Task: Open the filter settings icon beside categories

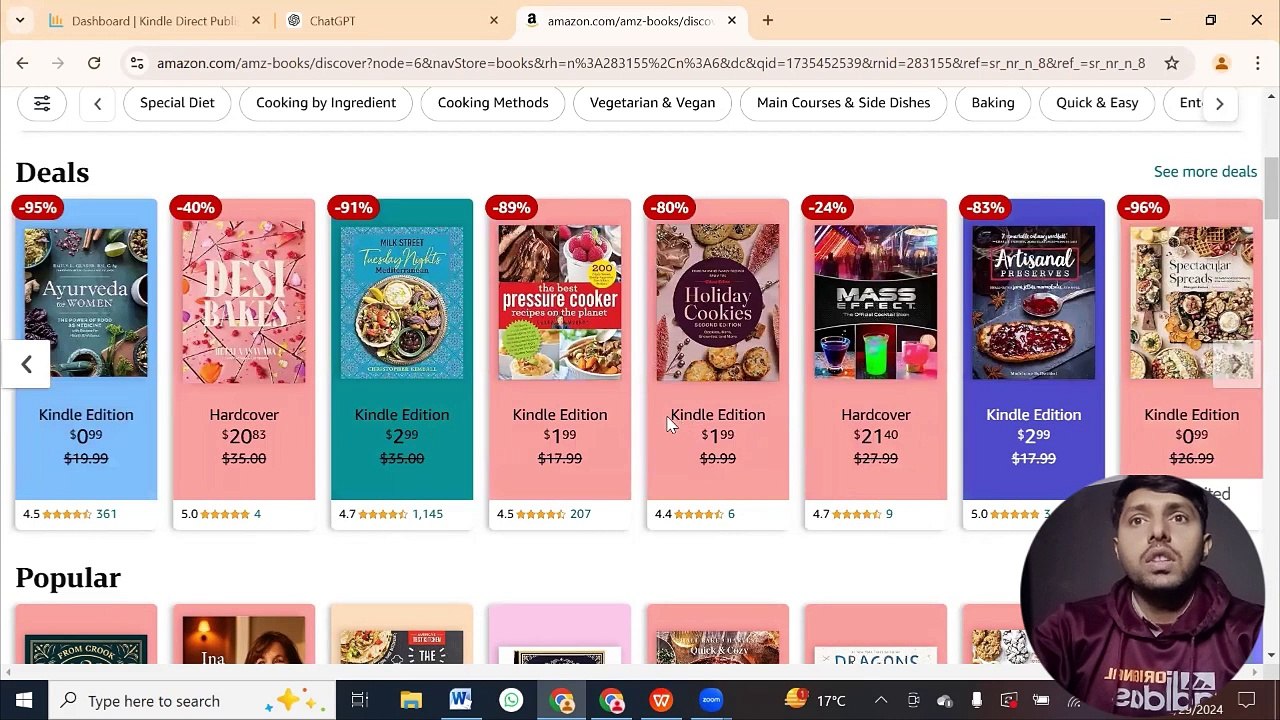Action: pos(42,103)
